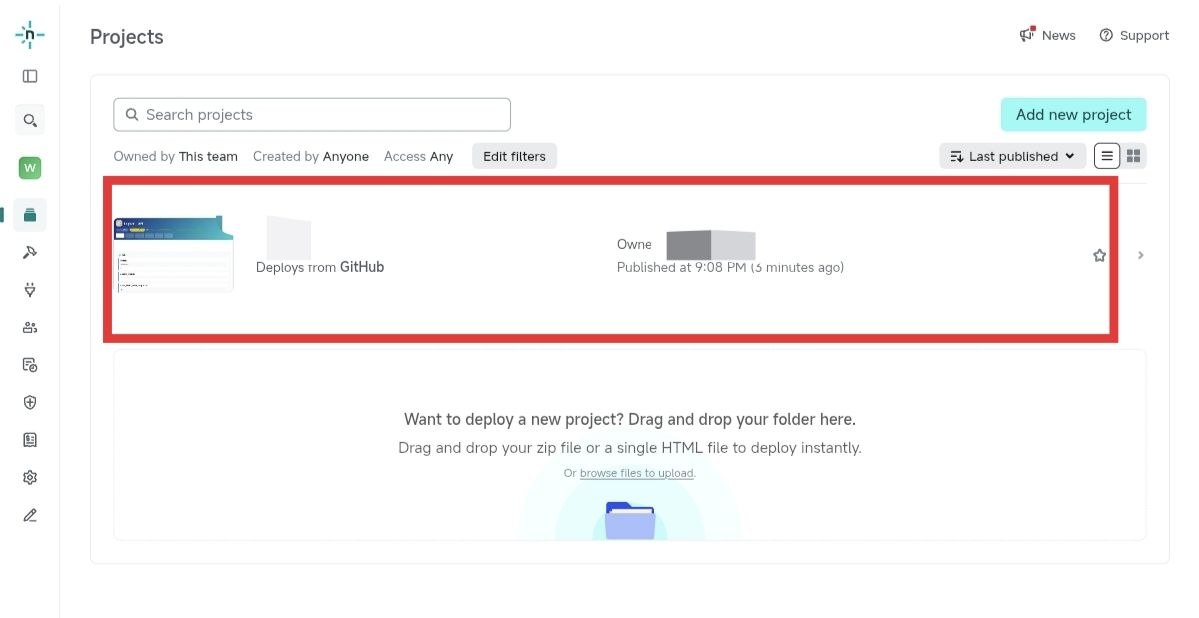Open the sidebar search icon

30,120
